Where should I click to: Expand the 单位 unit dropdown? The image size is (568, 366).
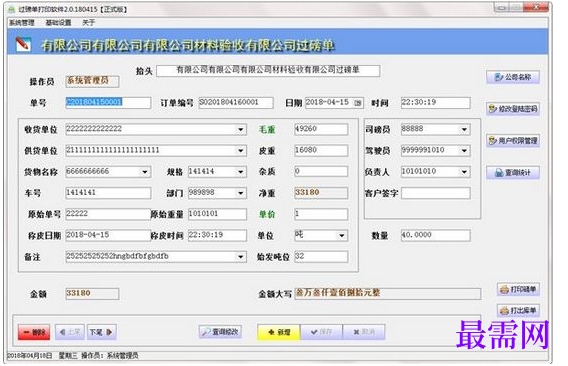pyautogui.click(x=342, y=236)
